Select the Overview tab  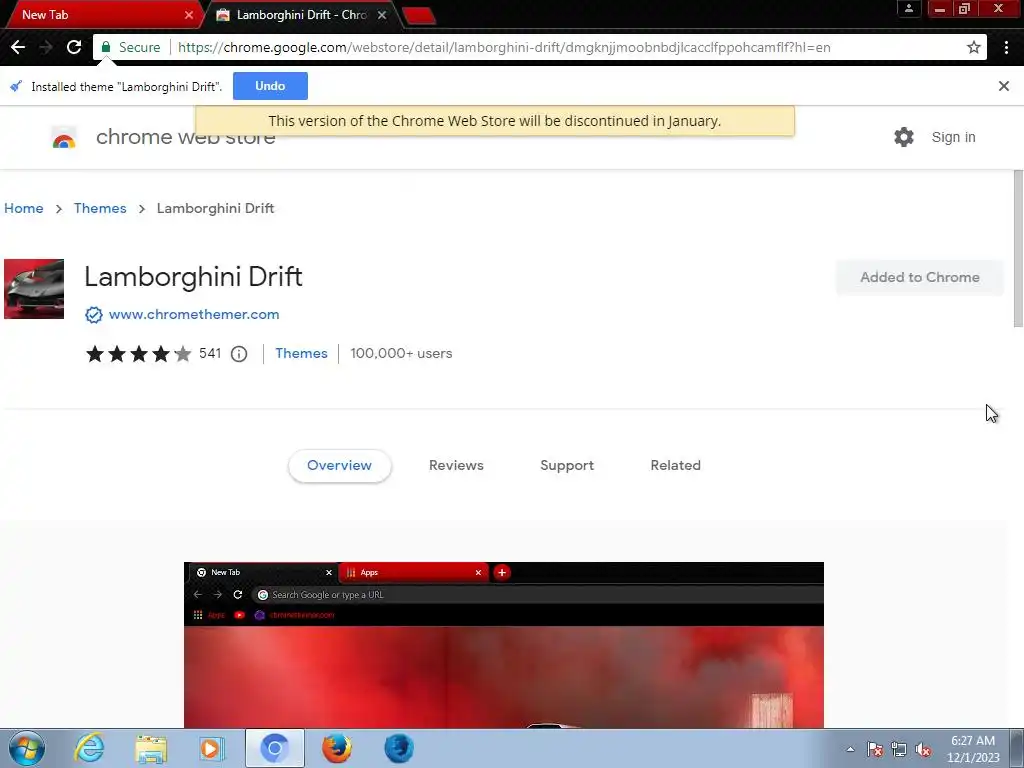[x=340, y=466]
